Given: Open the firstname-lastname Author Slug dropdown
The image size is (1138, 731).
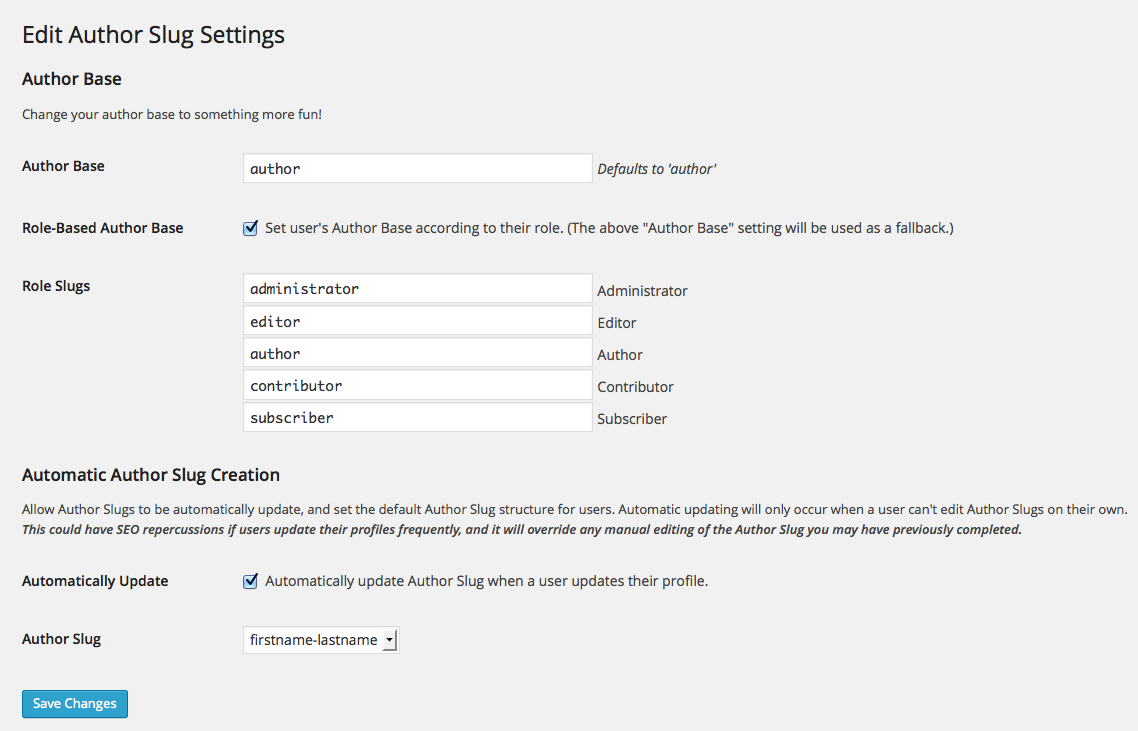Looking at the screenshot, I should click(321, 640).
